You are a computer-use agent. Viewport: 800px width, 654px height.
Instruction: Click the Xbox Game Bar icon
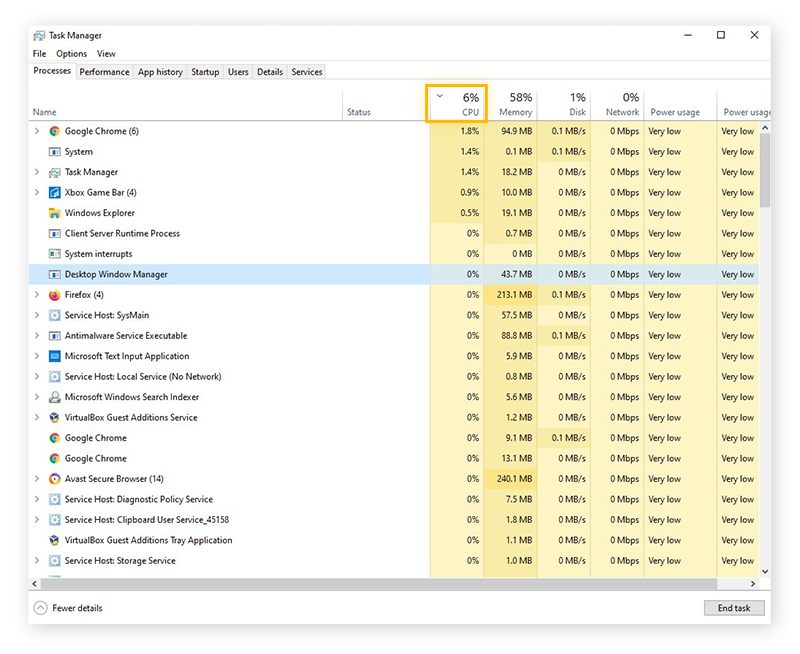point(53,192)
